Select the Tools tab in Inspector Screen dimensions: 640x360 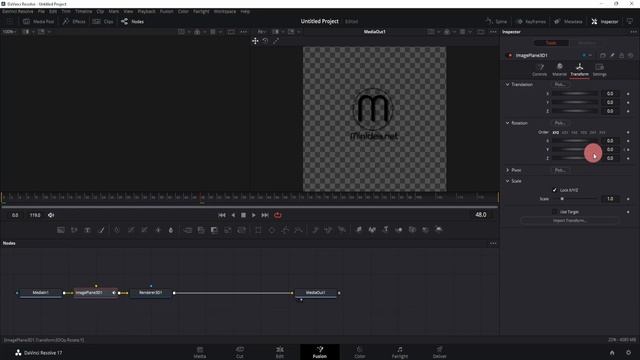click(551, 43)
